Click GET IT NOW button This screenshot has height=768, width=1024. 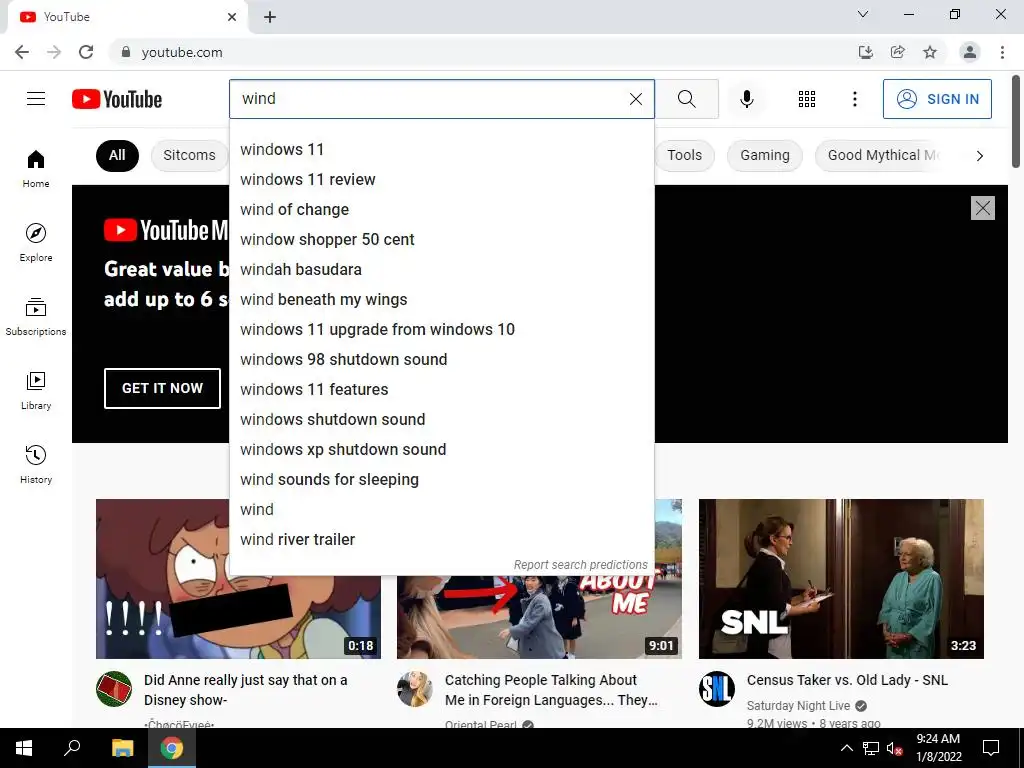point(162,388)
